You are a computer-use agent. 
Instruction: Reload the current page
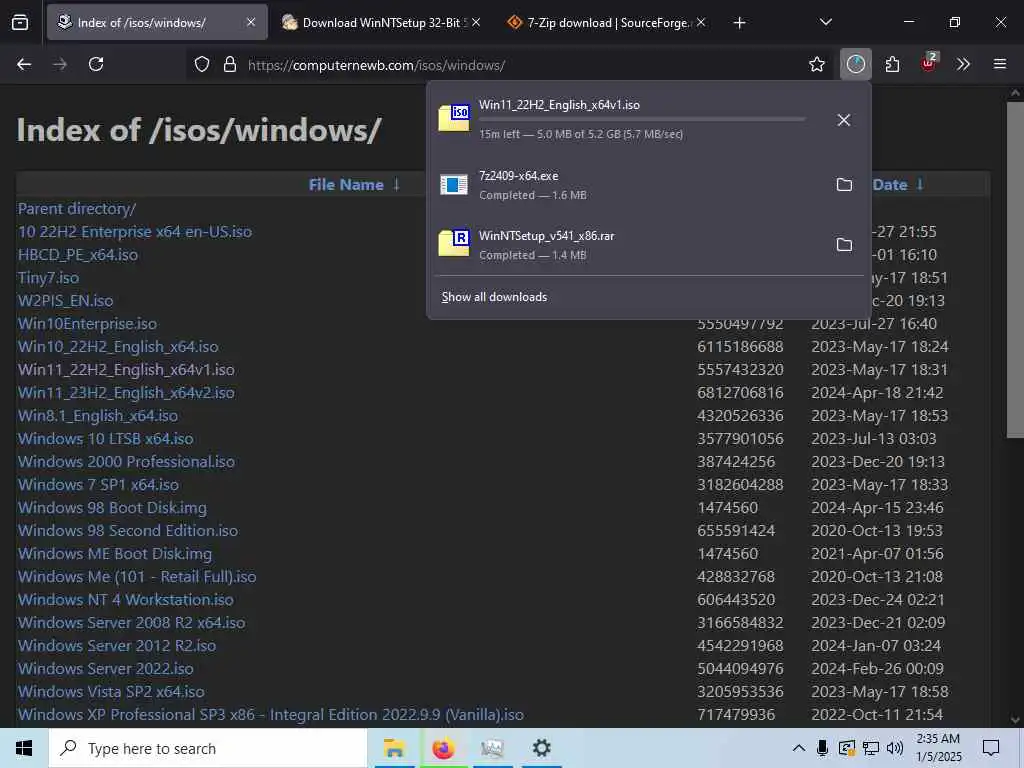tap(96, 64)
